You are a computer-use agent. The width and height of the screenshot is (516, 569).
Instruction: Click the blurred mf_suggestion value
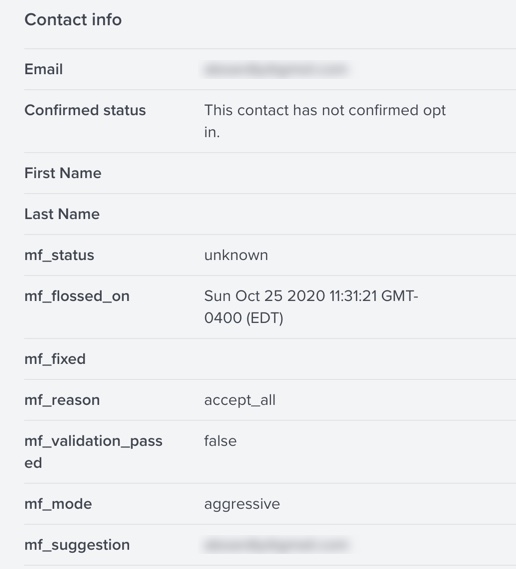[277, 545]
